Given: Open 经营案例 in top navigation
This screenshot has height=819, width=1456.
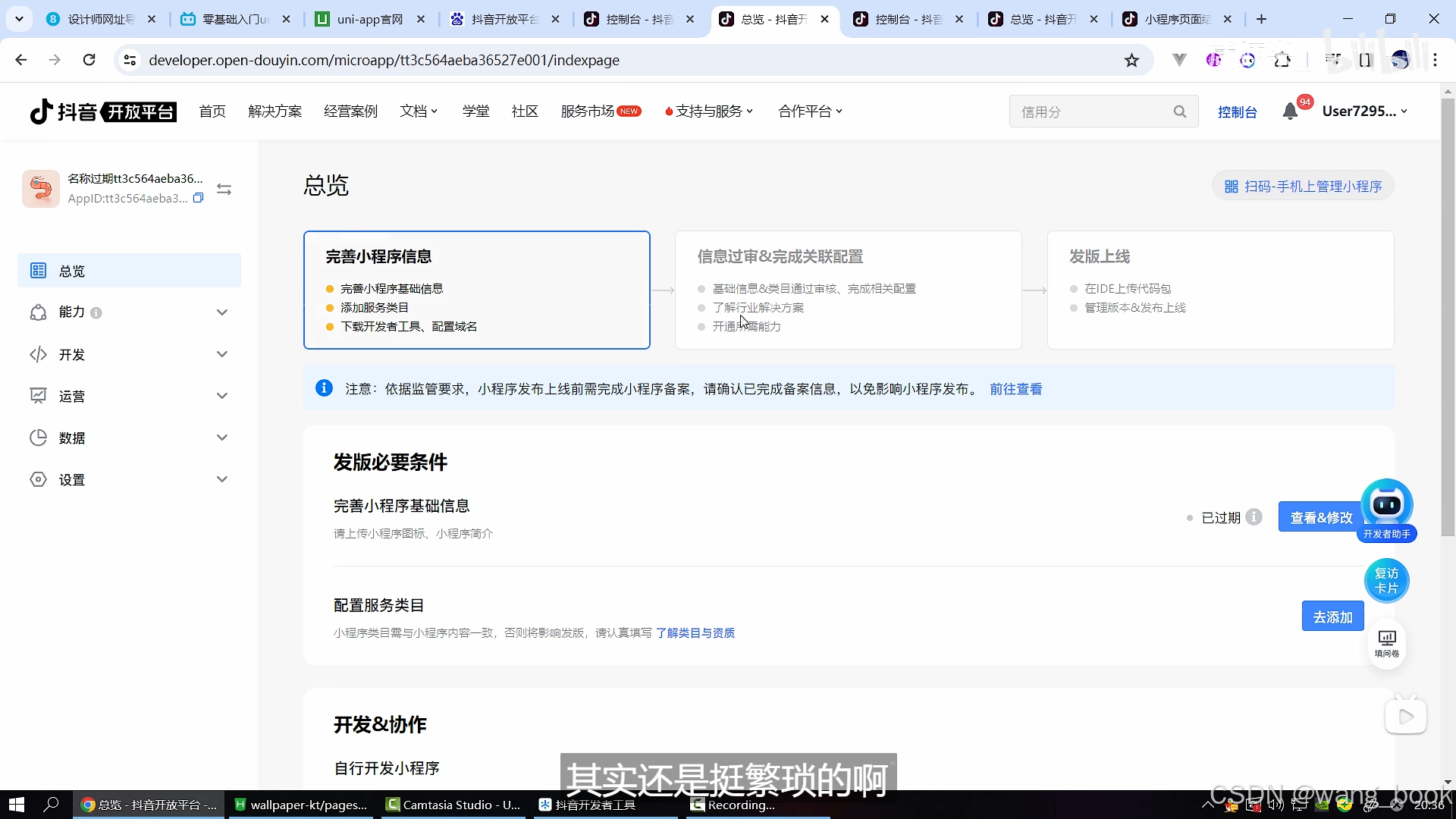Looking at the screenshot, I should 350,111.
